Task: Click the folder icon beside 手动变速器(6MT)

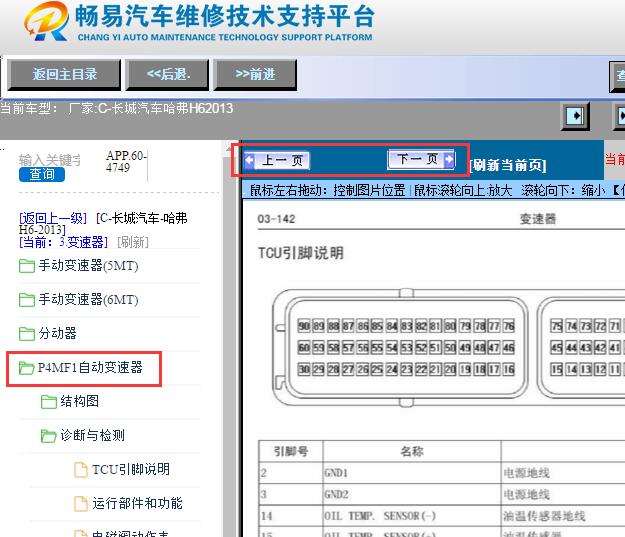Action: 27,300
